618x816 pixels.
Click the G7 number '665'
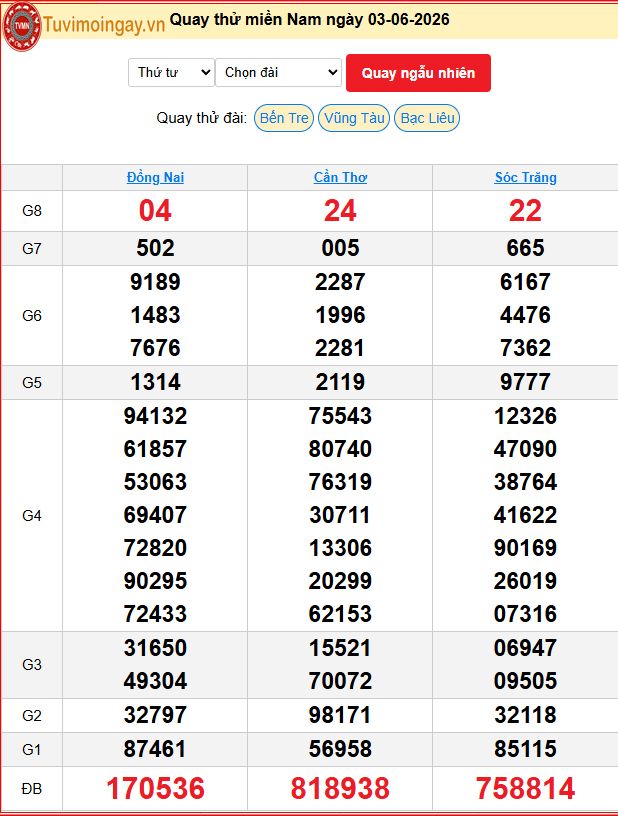(525, 248)
